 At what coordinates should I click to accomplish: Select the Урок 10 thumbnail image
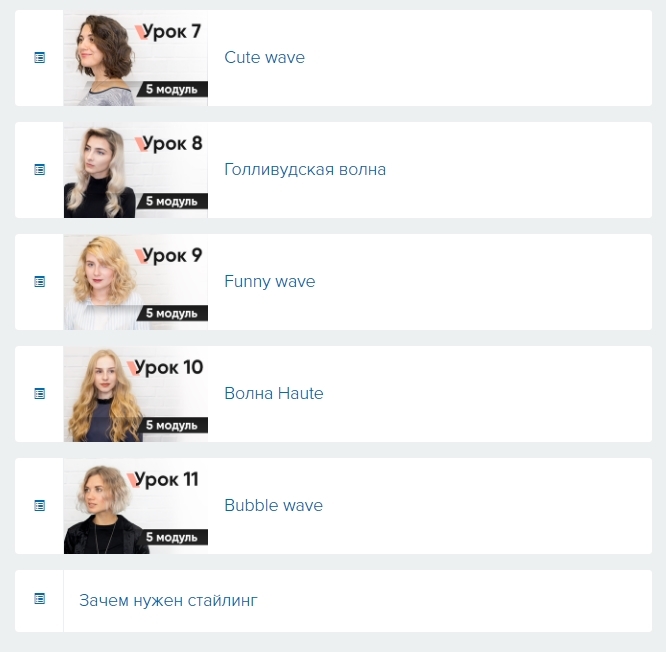[x=136, y=394]
